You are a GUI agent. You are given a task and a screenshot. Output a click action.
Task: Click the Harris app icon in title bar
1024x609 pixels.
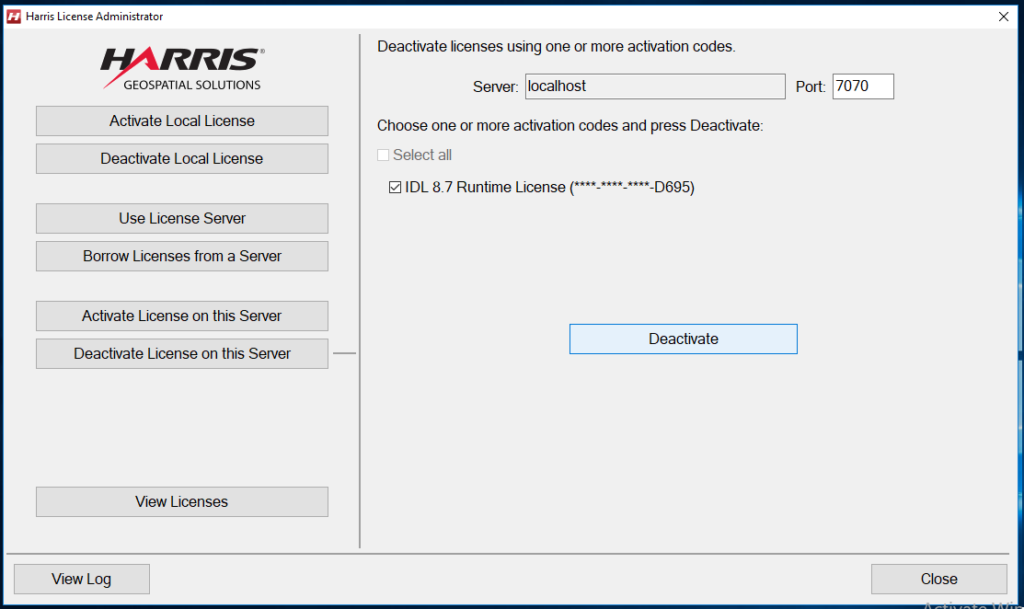[x=14, y=16]
